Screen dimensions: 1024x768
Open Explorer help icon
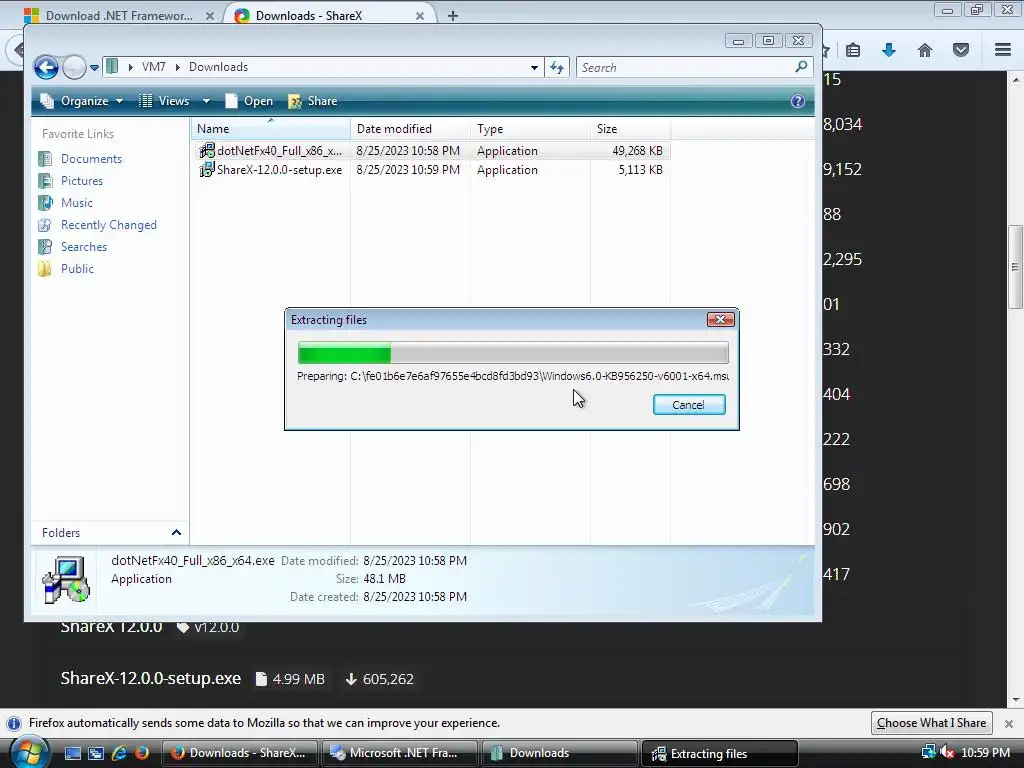tap(797, 101)
